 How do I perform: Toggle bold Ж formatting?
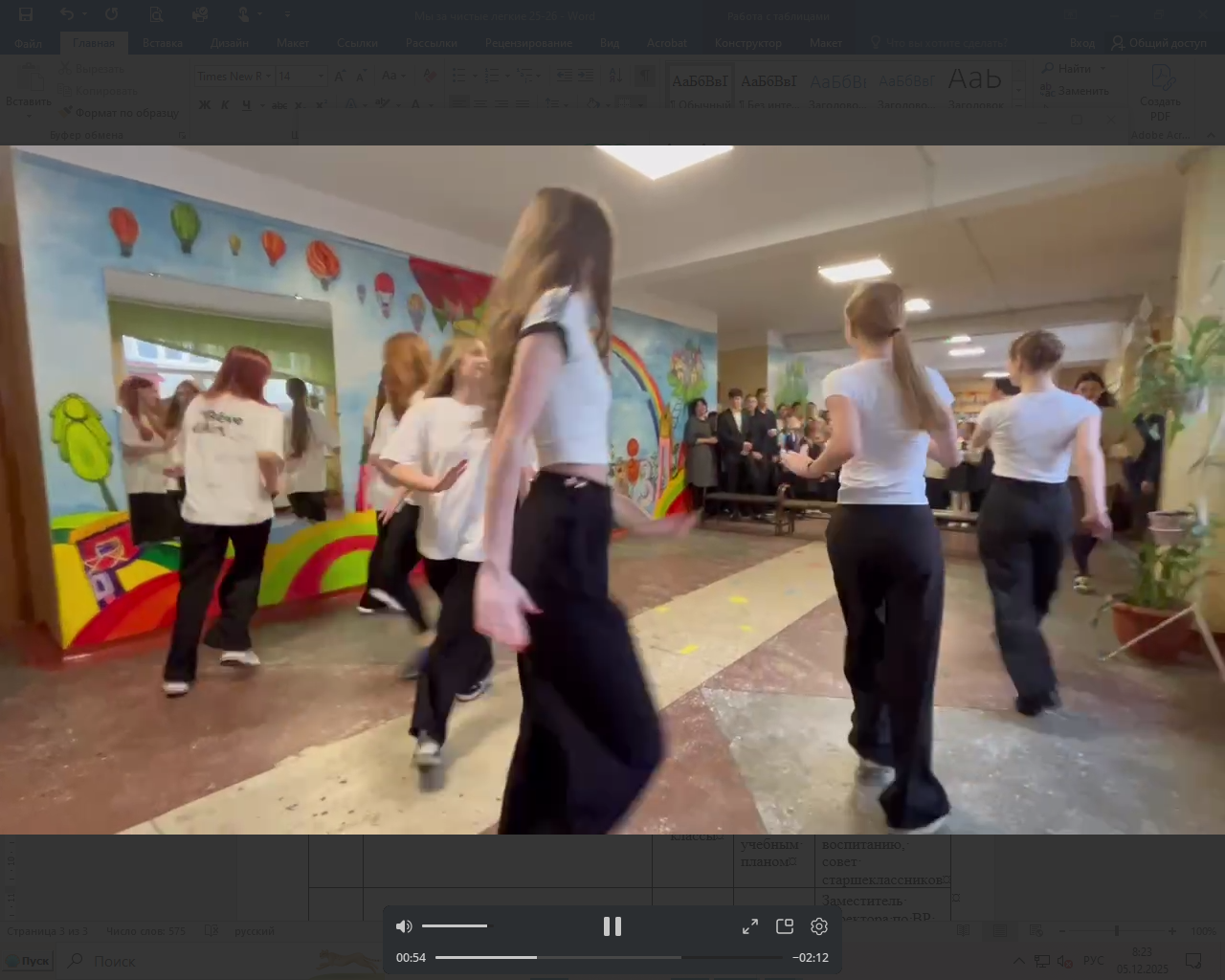[205, 105]
